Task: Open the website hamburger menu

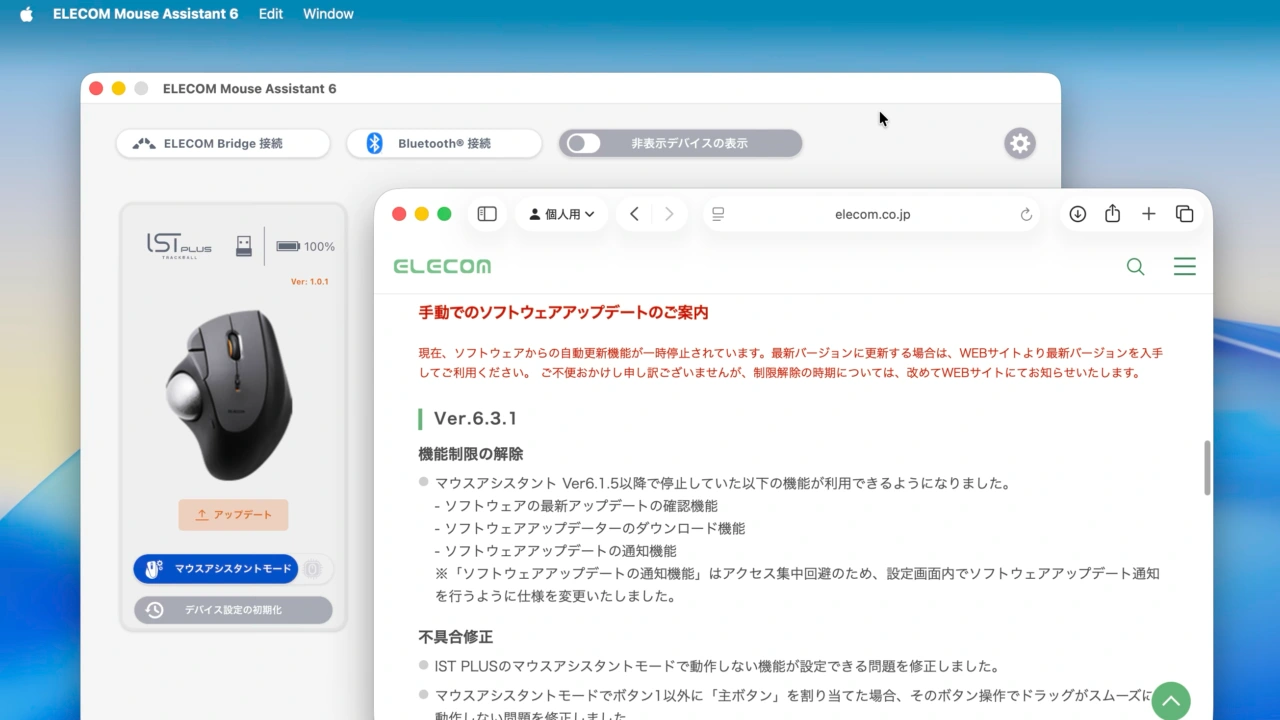Action: (1185, 266)
